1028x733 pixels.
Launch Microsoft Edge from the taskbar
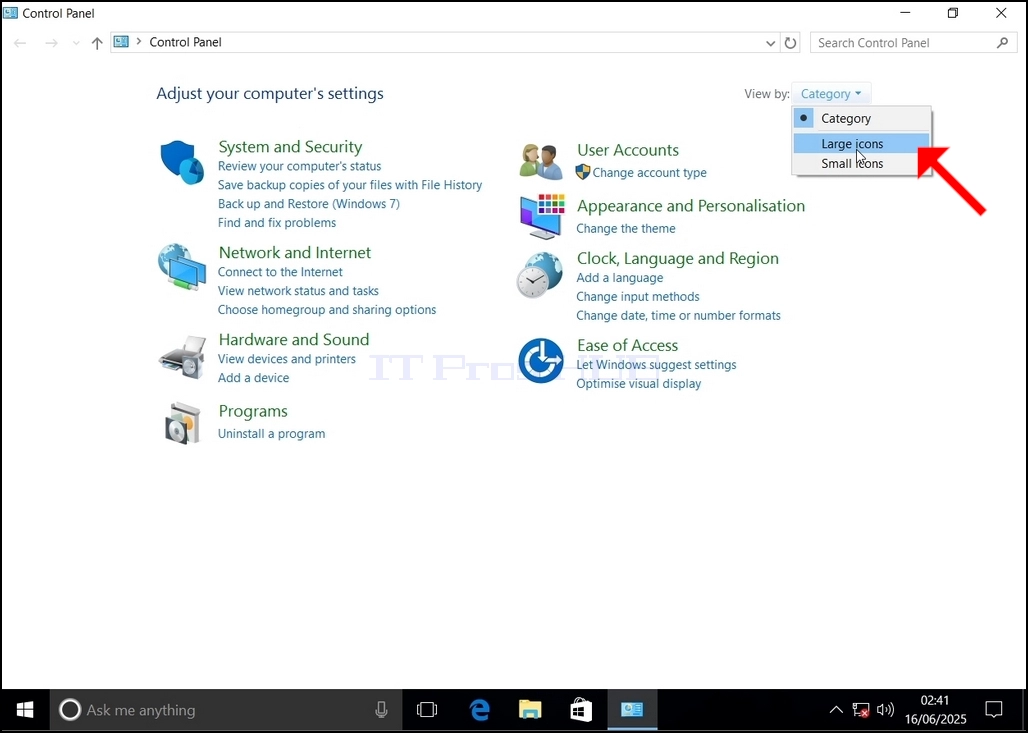pyautogui.click(x=479, y=710)
